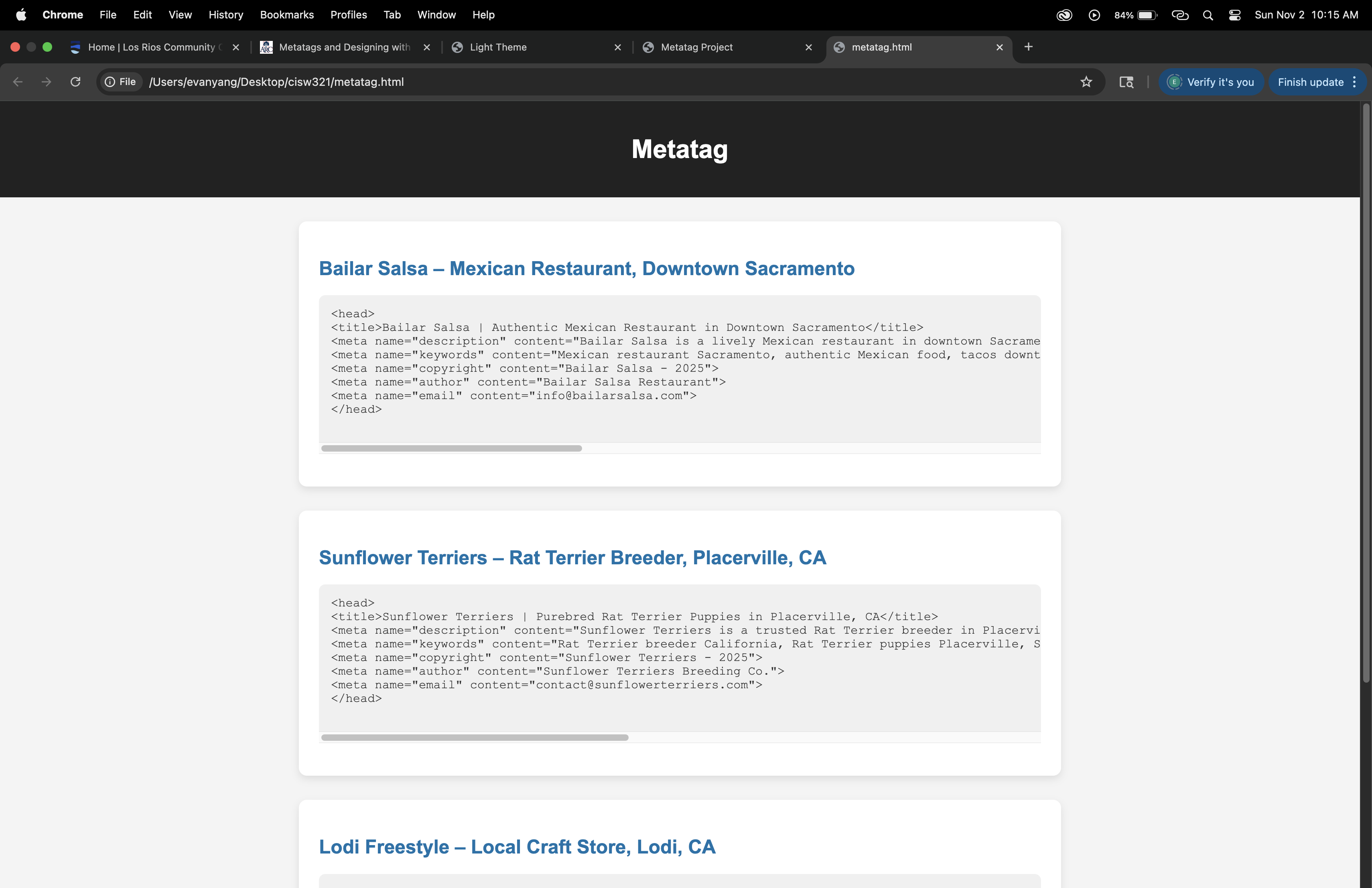Image resolution: width=1372 pixels, height=888 pixels.
Task: Click the Finish update button
Action: tap(1310, 82)
